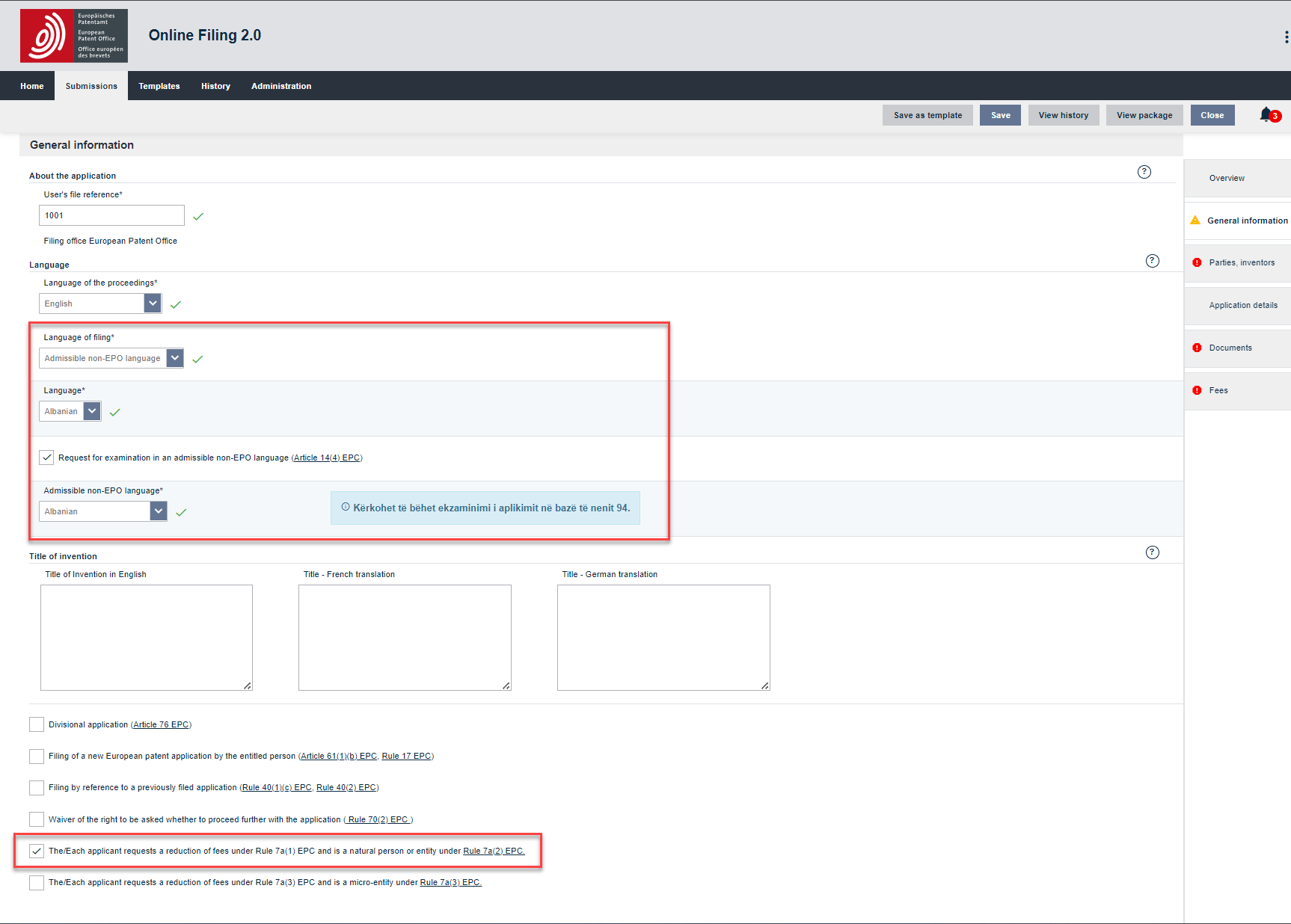Open help icon for Language section
This screenshot has height=924, width=1291.
1152,261
